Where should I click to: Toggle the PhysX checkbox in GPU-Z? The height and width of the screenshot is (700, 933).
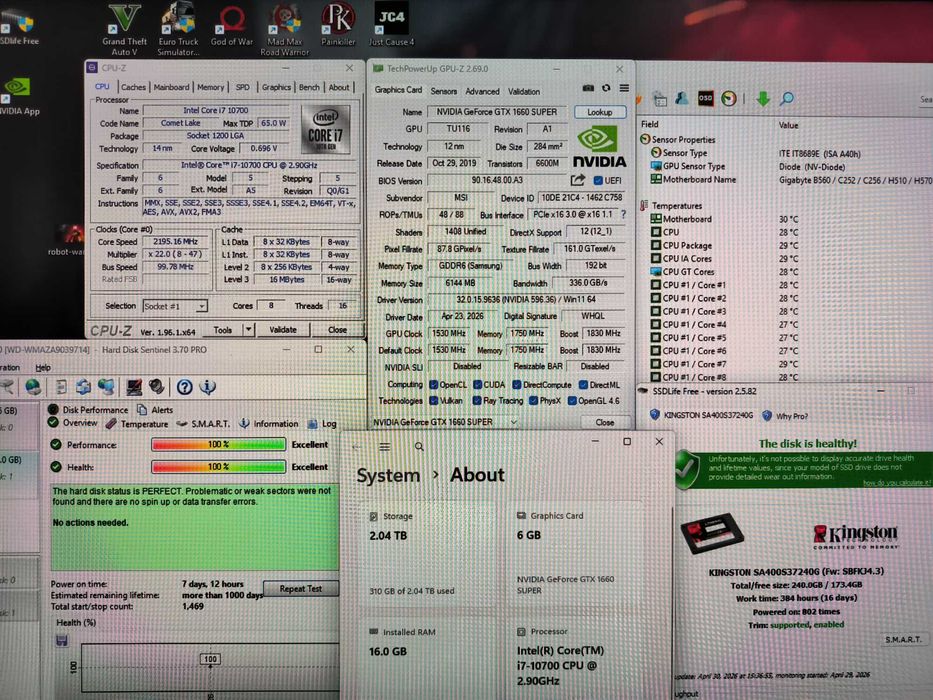pyautogui.click(x=533, y=401)
